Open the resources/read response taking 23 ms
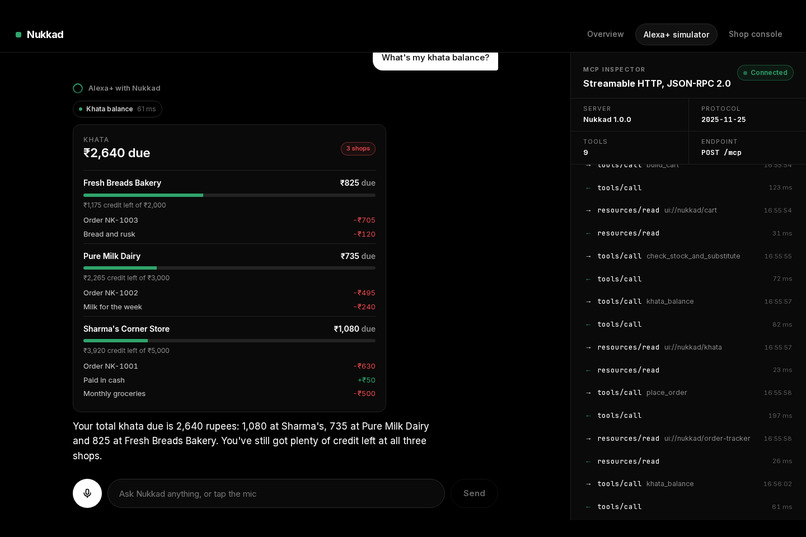The width and height of the screenshot is (806, 537). [x=688, y=370]
